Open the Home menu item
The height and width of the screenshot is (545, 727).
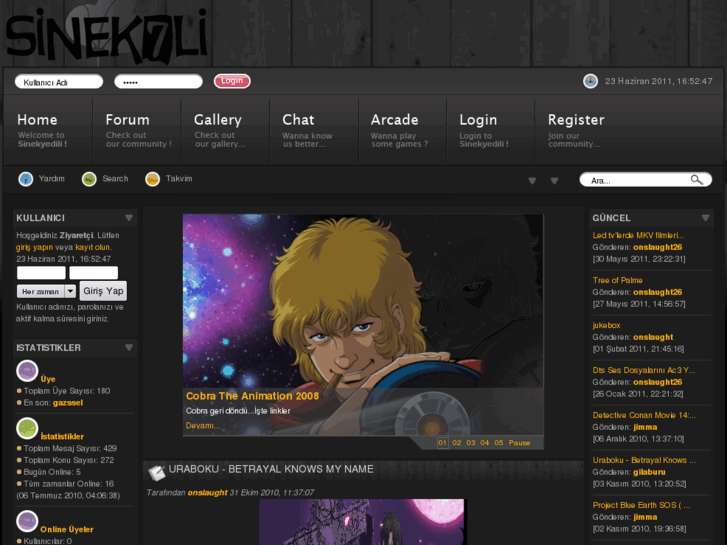(42, 131)
